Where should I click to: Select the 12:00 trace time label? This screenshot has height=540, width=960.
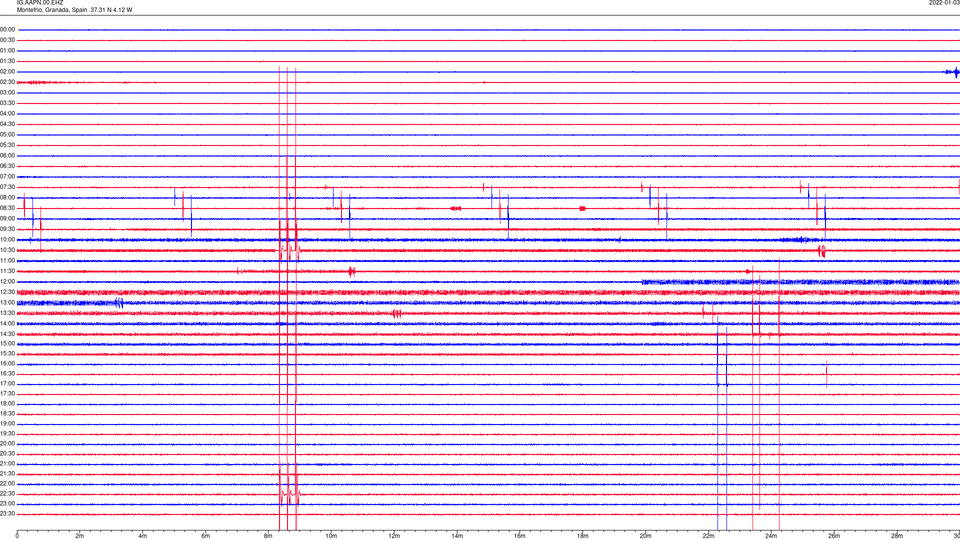pyautogui.click(x=7, y=282)
